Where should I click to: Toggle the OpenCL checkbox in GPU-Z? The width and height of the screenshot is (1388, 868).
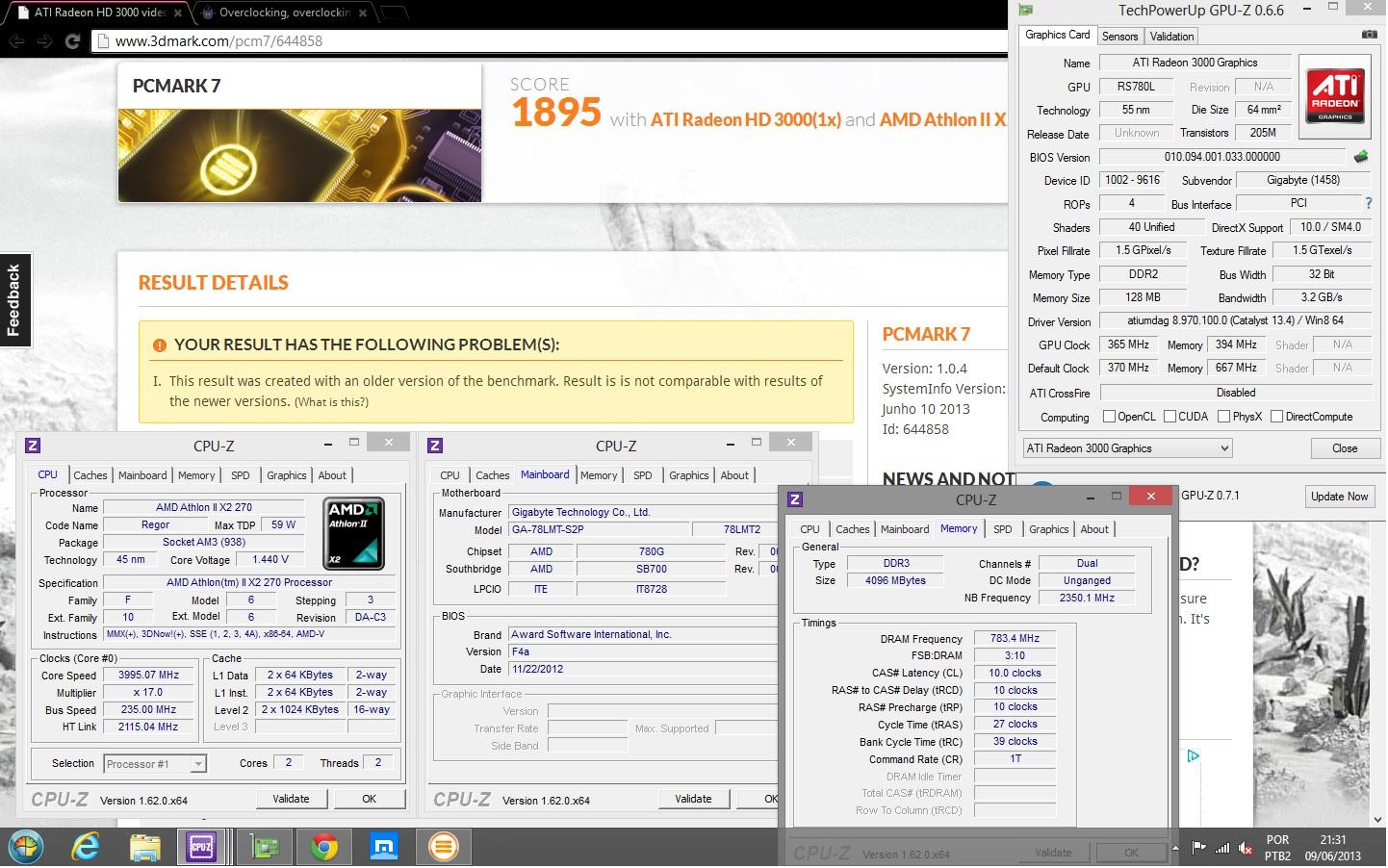(1109, 417)
